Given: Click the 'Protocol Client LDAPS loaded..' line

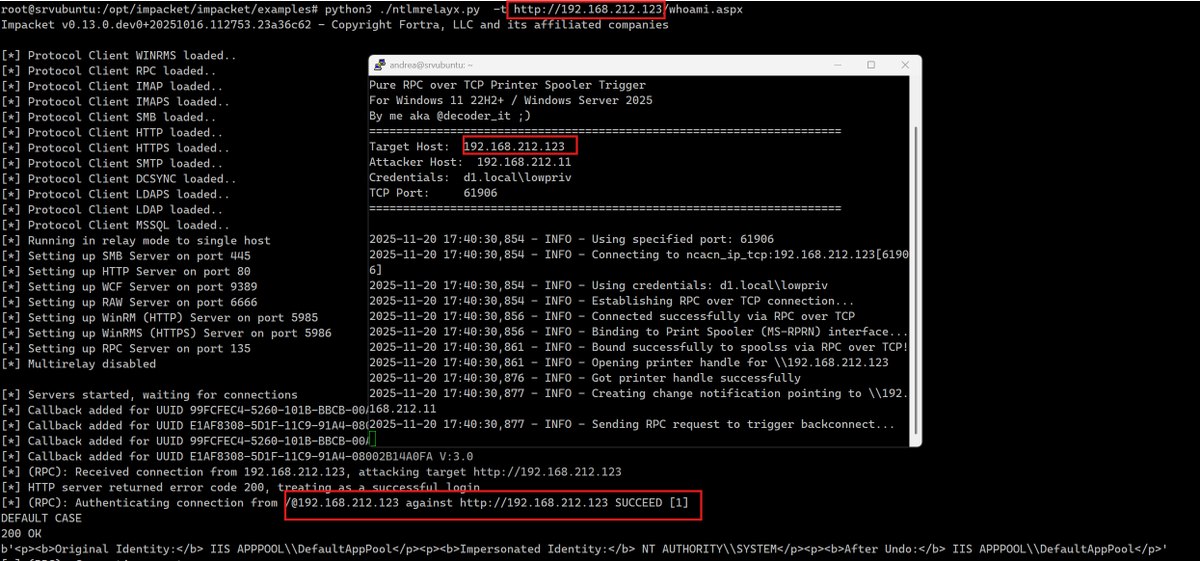Looking at the screenshot, I should 116,194.
